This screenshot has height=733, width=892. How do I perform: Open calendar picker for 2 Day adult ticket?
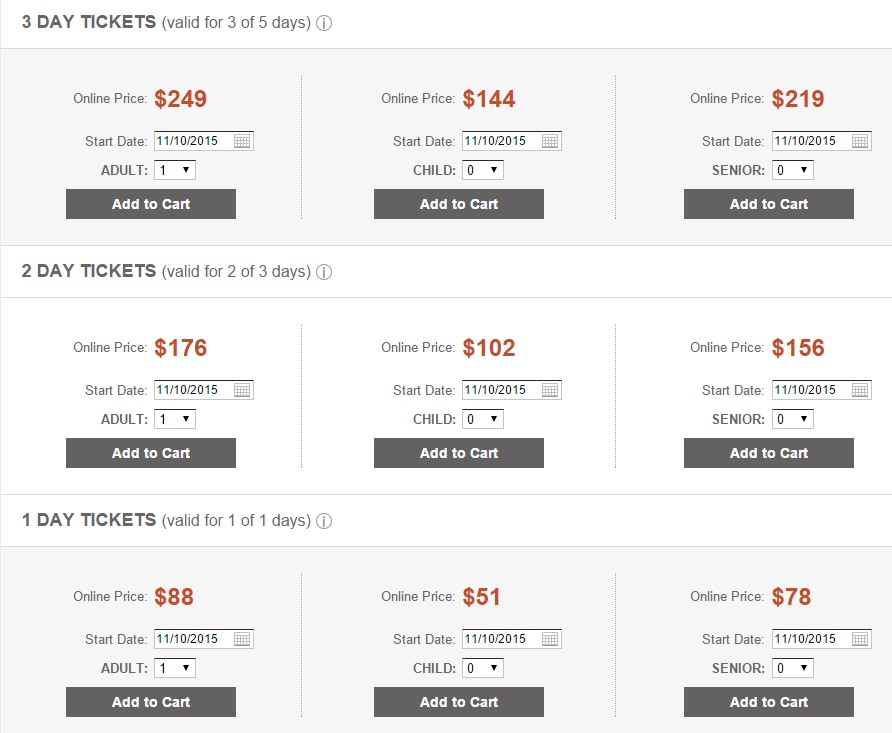(x=242, y=390)
